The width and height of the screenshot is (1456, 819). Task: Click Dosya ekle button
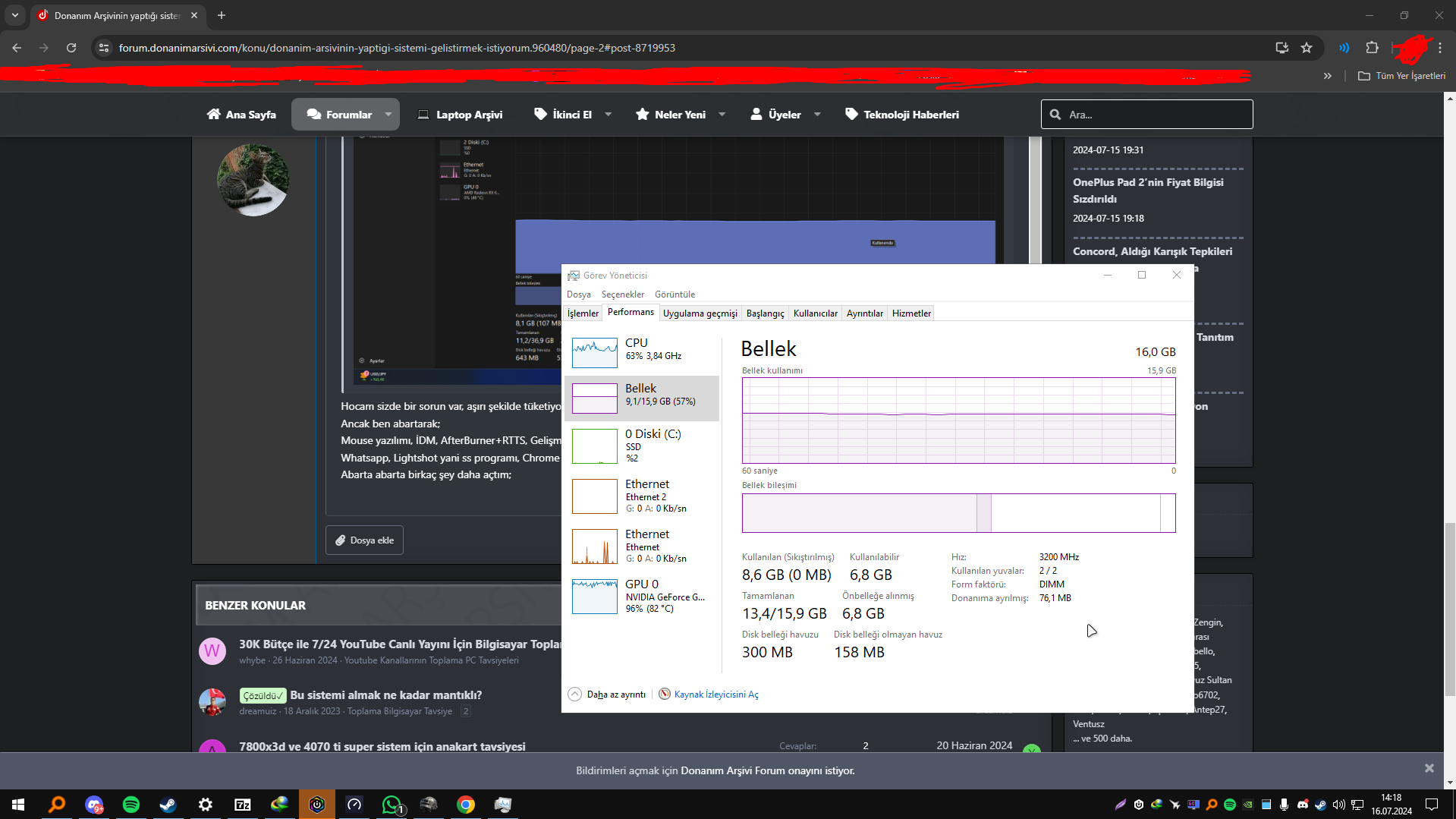click(364, 540)
